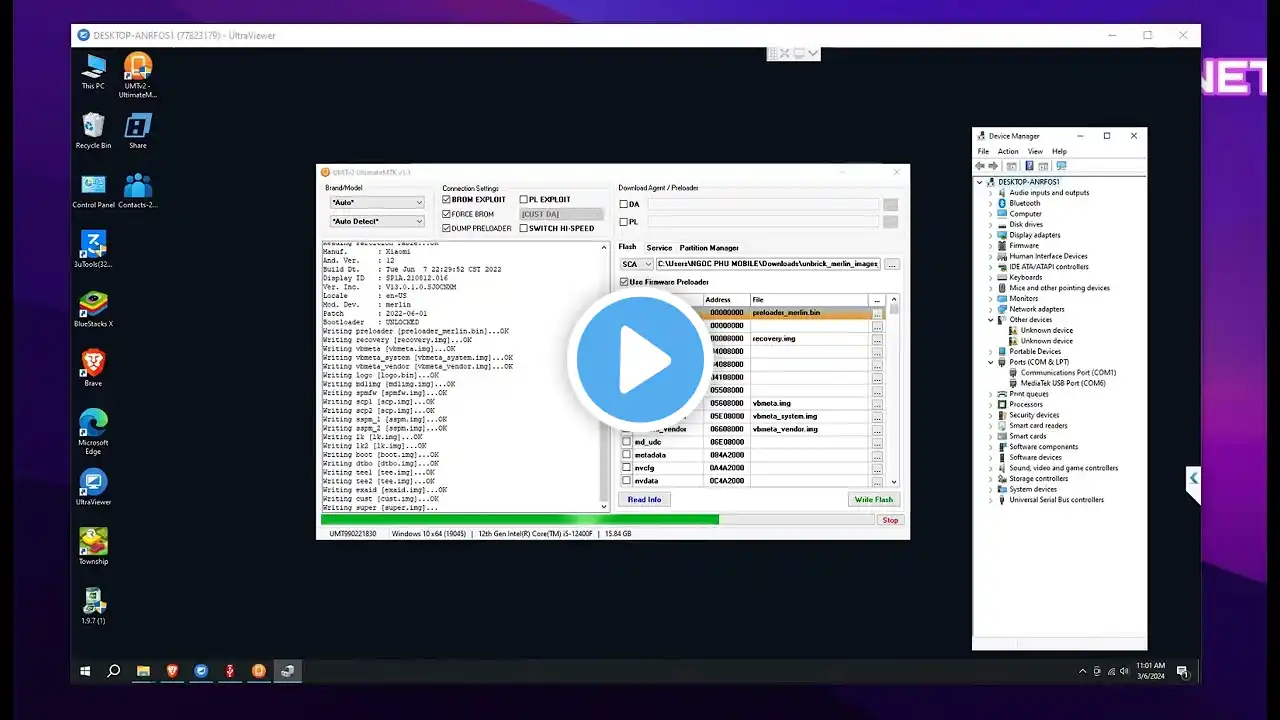Screen dimensions: 1280x720
Task: Switch to the Partition Manager tab
Action: click(x=709, y=247)
